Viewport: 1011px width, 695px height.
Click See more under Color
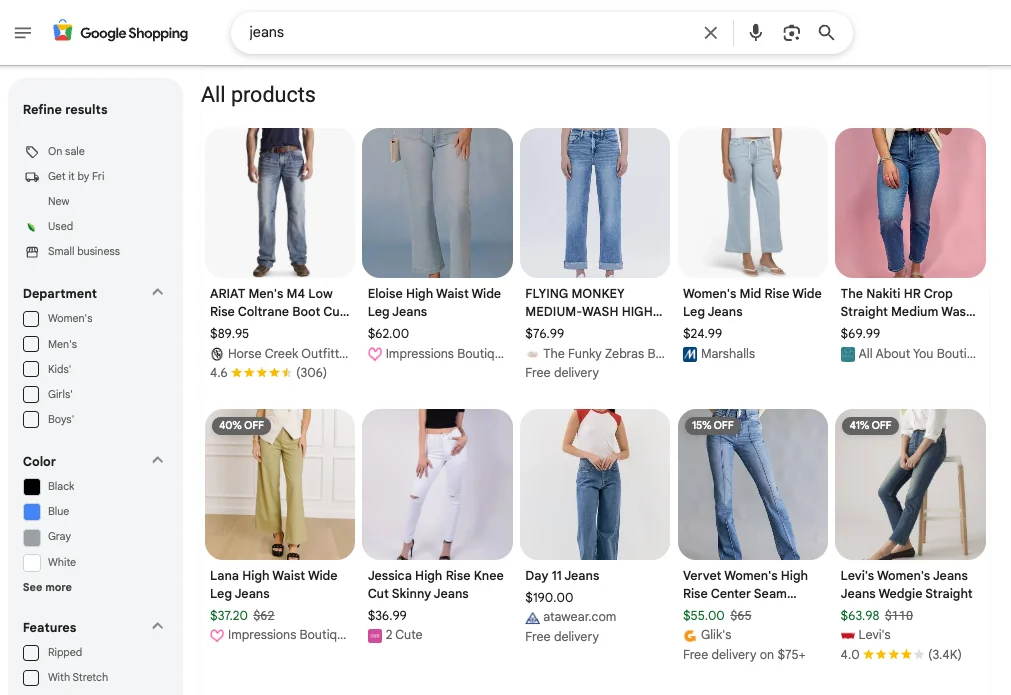point(47,587)
